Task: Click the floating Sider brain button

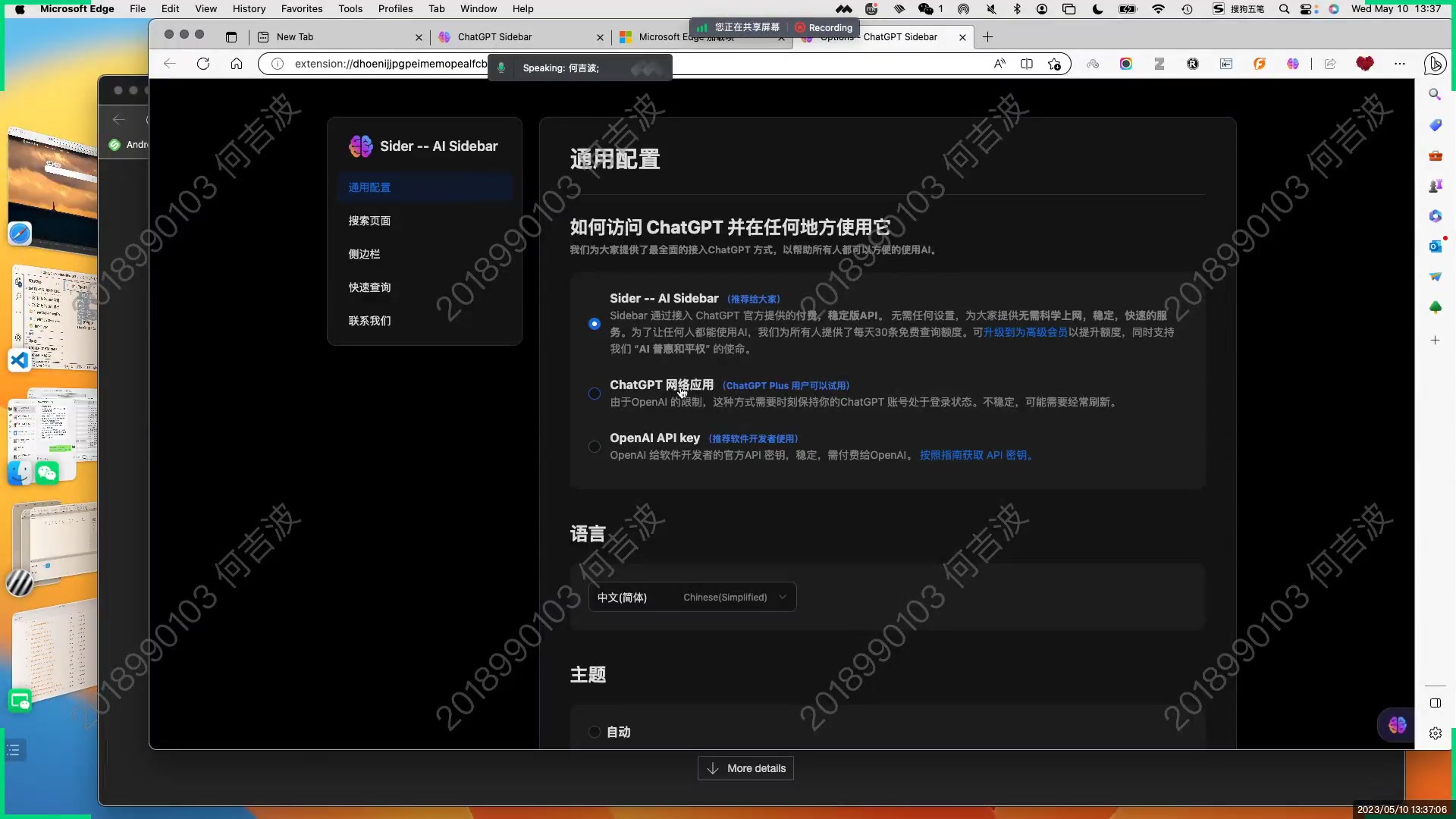Action: click(1397, 726)
